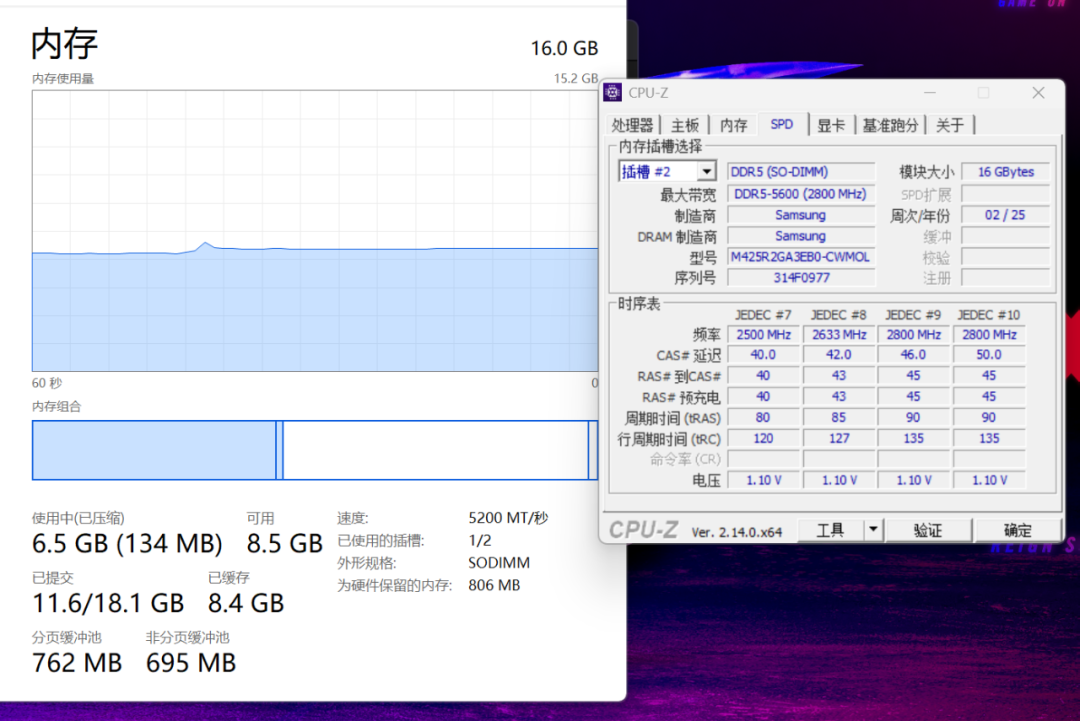Click the Samsung value beside 制造商
The width and height of the screenshot is (1080, 721).
800,215
